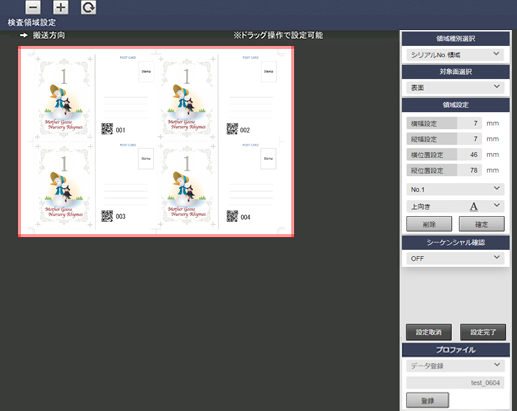The height and width of the screenshot is (411, 517).
Task: Open the データ登録 profile dropdown
Action: (455, 366)
